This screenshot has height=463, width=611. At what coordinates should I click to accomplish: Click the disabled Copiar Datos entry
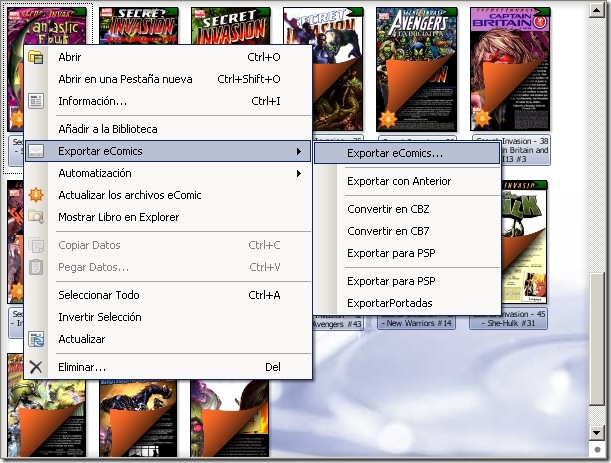click(168, 245)
